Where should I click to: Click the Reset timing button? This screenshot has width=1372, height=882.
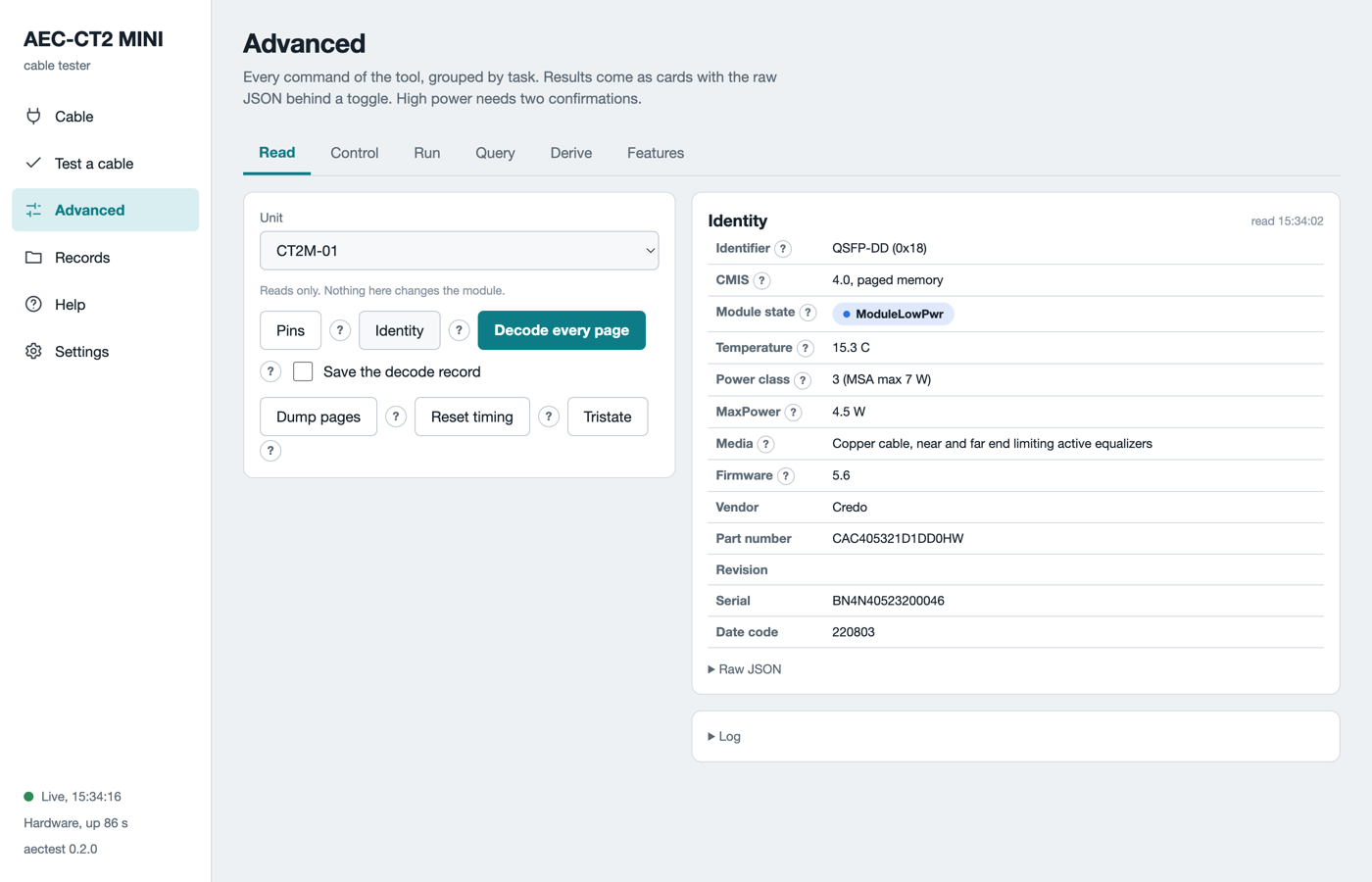point(471,416)
